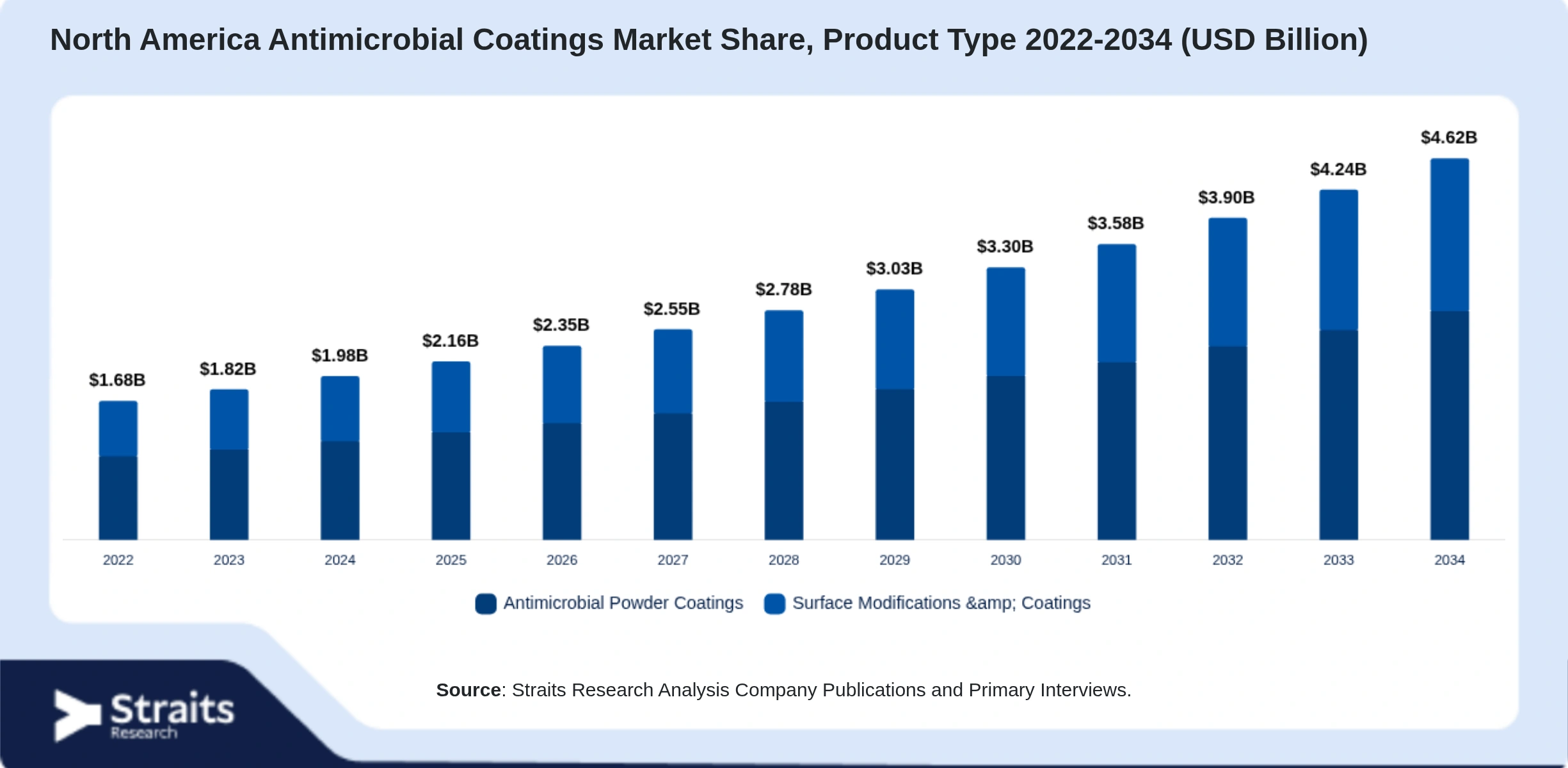
Task: Click the 2030 axis label
Action: (1006, 560)
